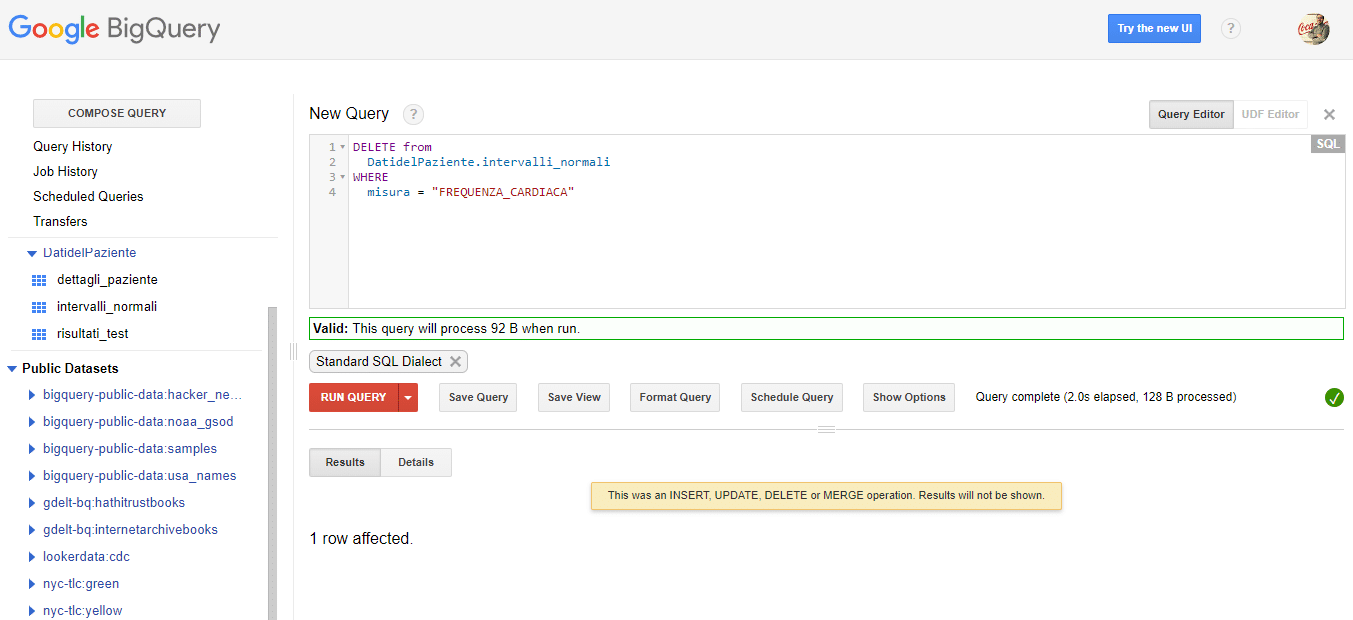Expand bigquery-public-data:noaa_gsod dataset
Image resolution: width=1353 pixels, height=620 pixels.
32,422
